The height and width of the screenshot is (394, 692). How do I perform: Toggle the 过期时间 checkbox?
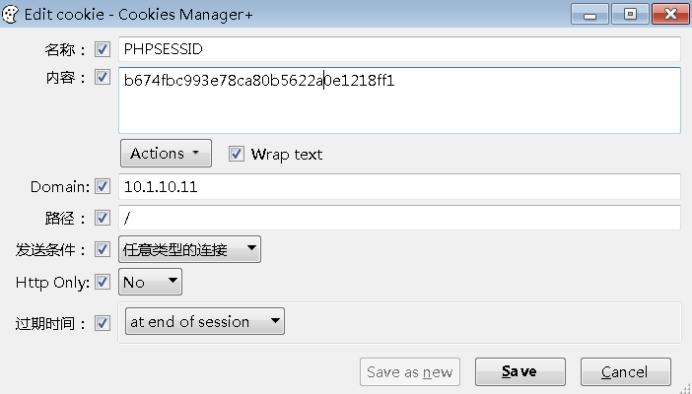[102, 323]
